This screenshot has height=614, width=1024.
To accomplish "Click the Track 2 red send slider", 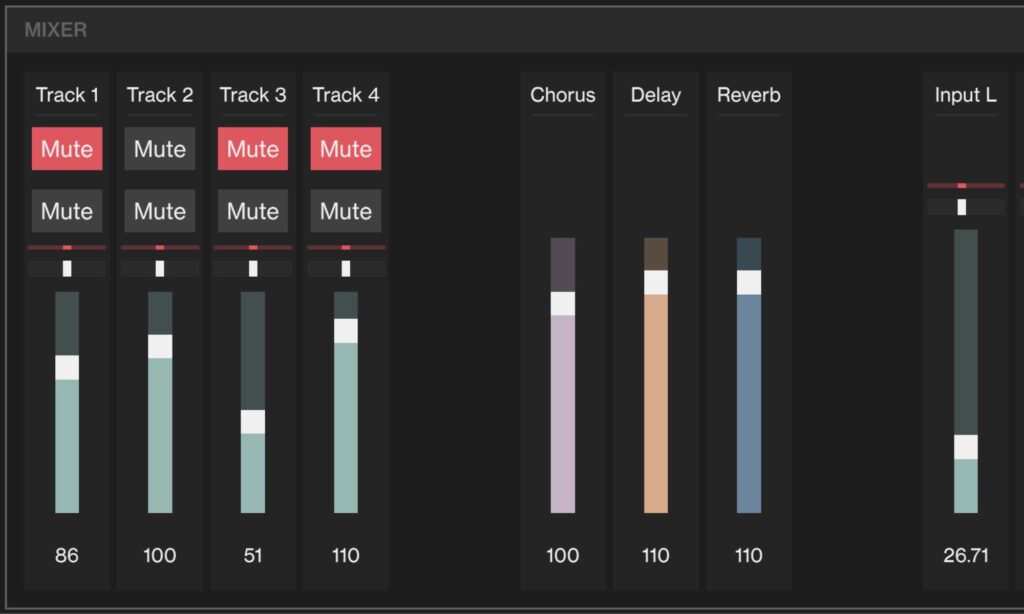I will 160,248.
